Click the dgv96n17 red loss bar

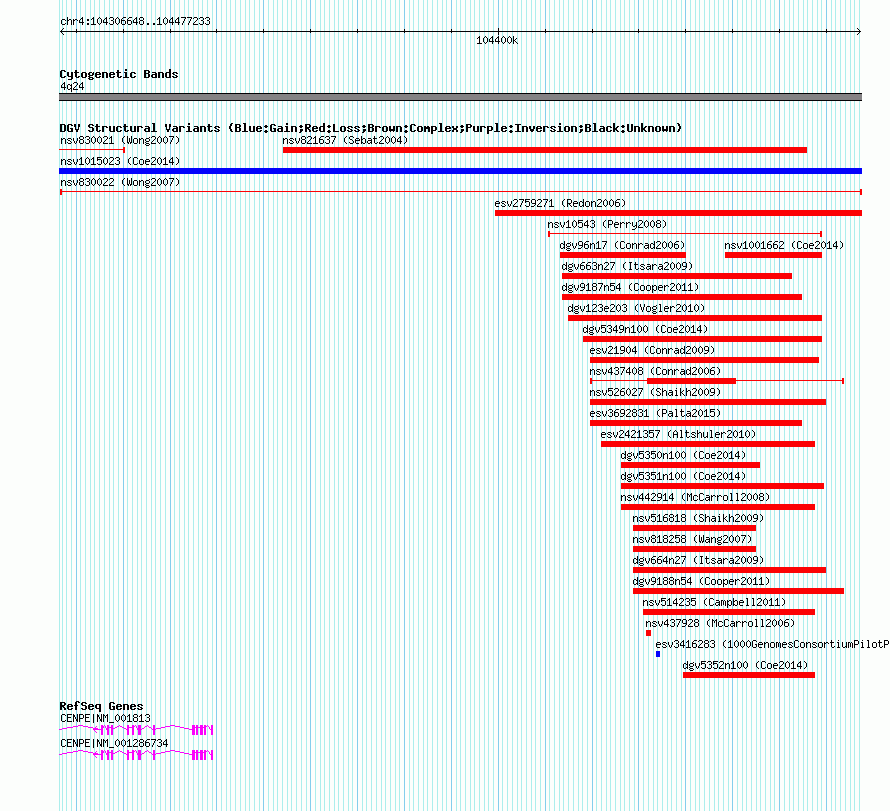623,255
